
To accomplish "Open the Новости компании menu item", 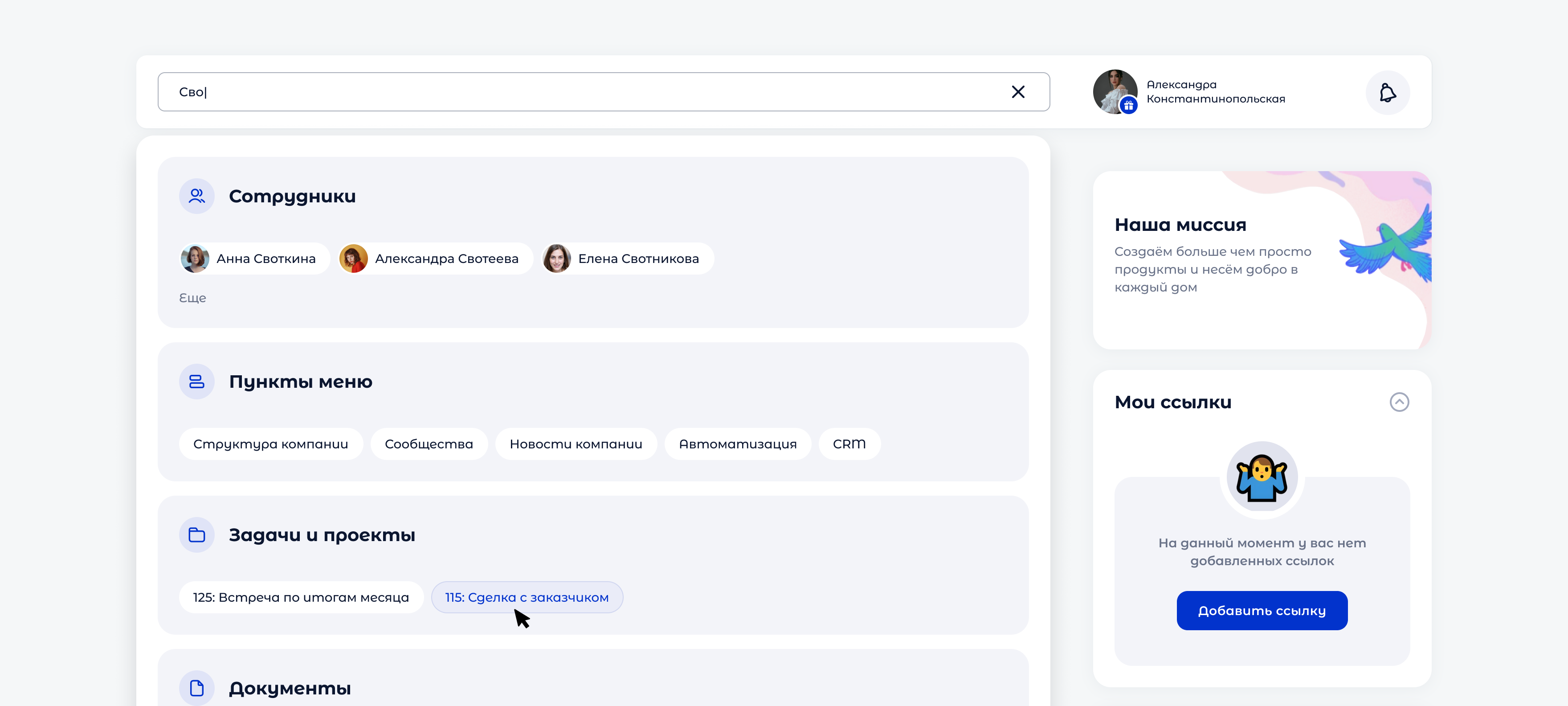I will (x=576, y=443).
